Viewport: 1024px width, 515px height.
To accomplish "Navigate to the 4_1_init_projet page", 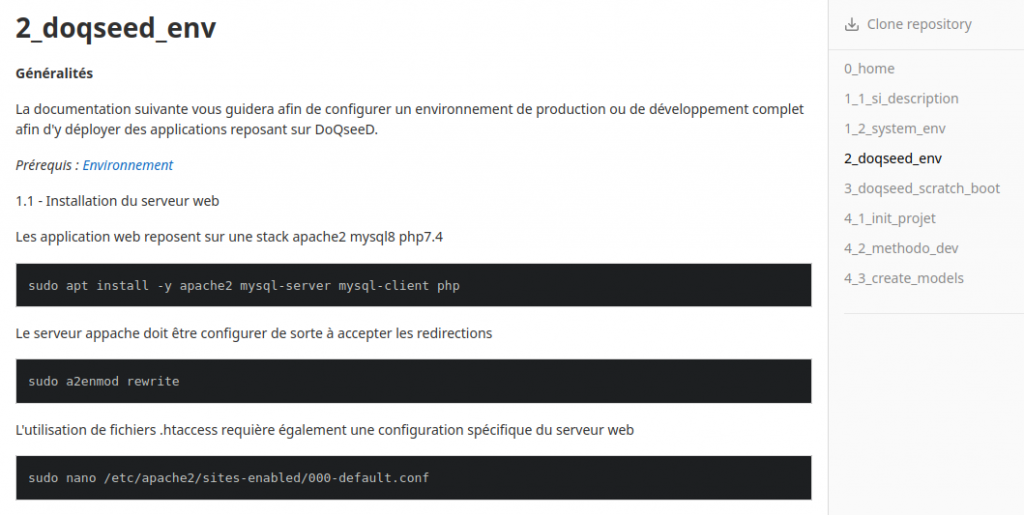I will (x=889, y=219).
